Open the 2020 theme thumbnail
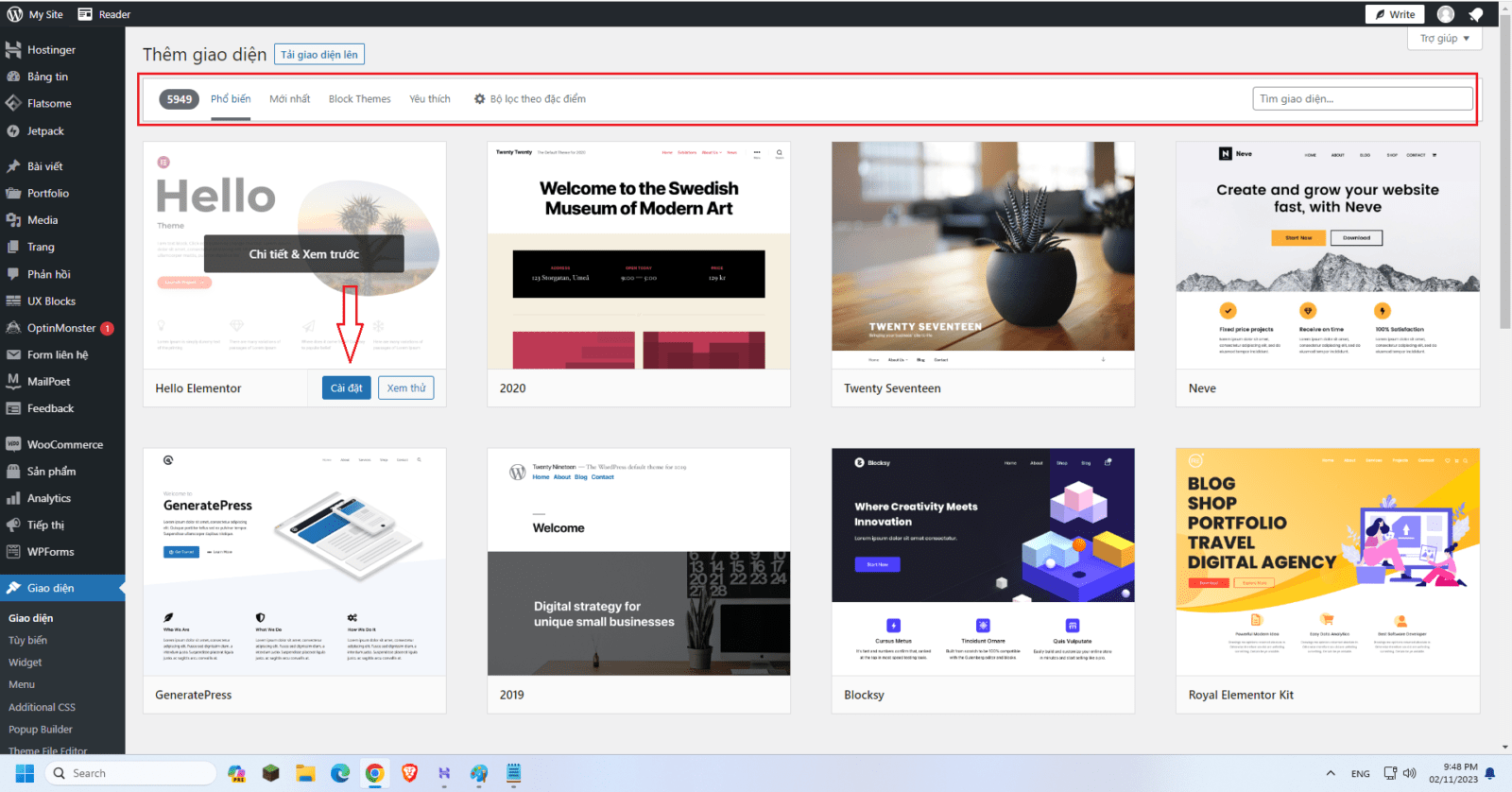1512x792 pixels. pos(639,255)
